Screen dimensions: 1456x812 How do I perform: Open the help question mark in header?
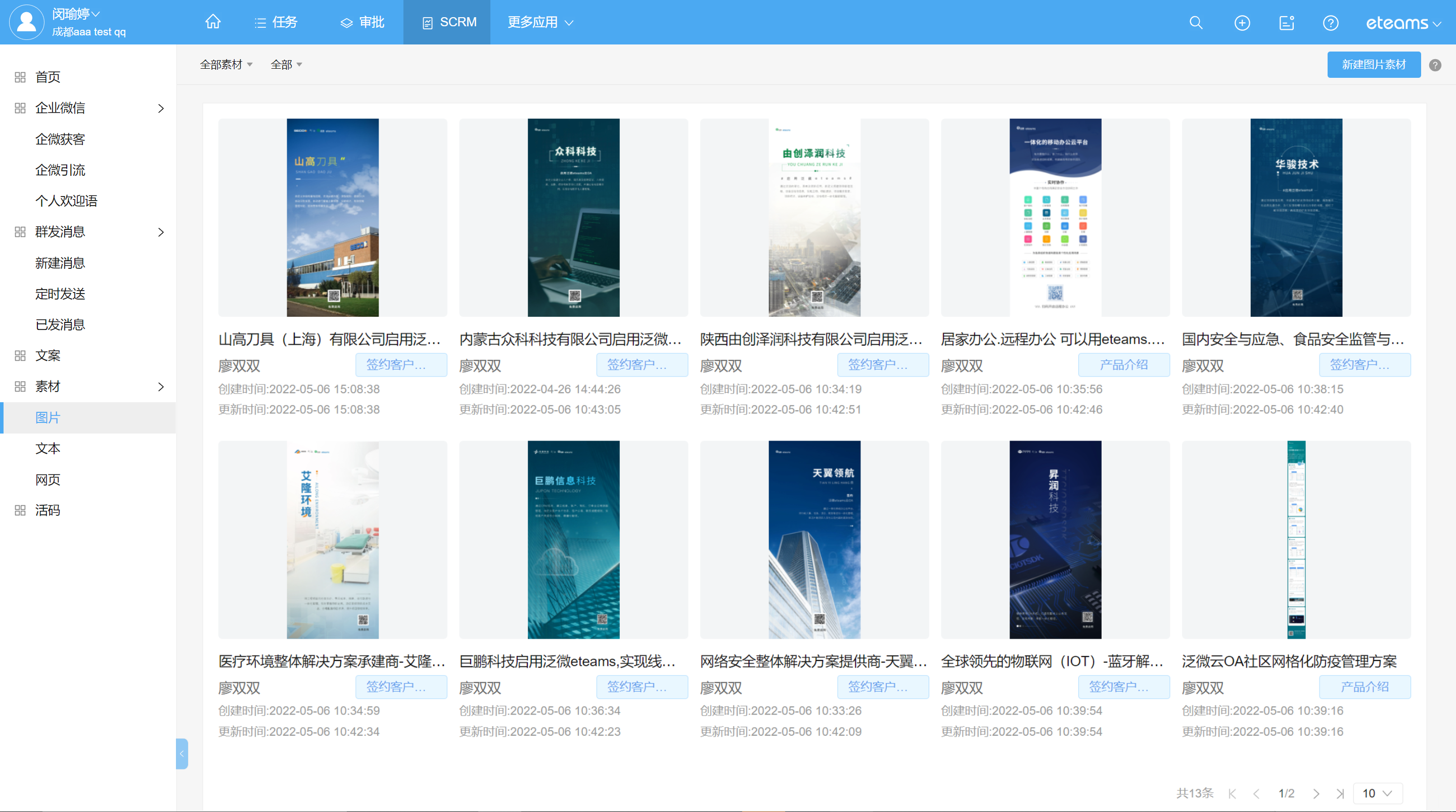tap(1331, 23)
